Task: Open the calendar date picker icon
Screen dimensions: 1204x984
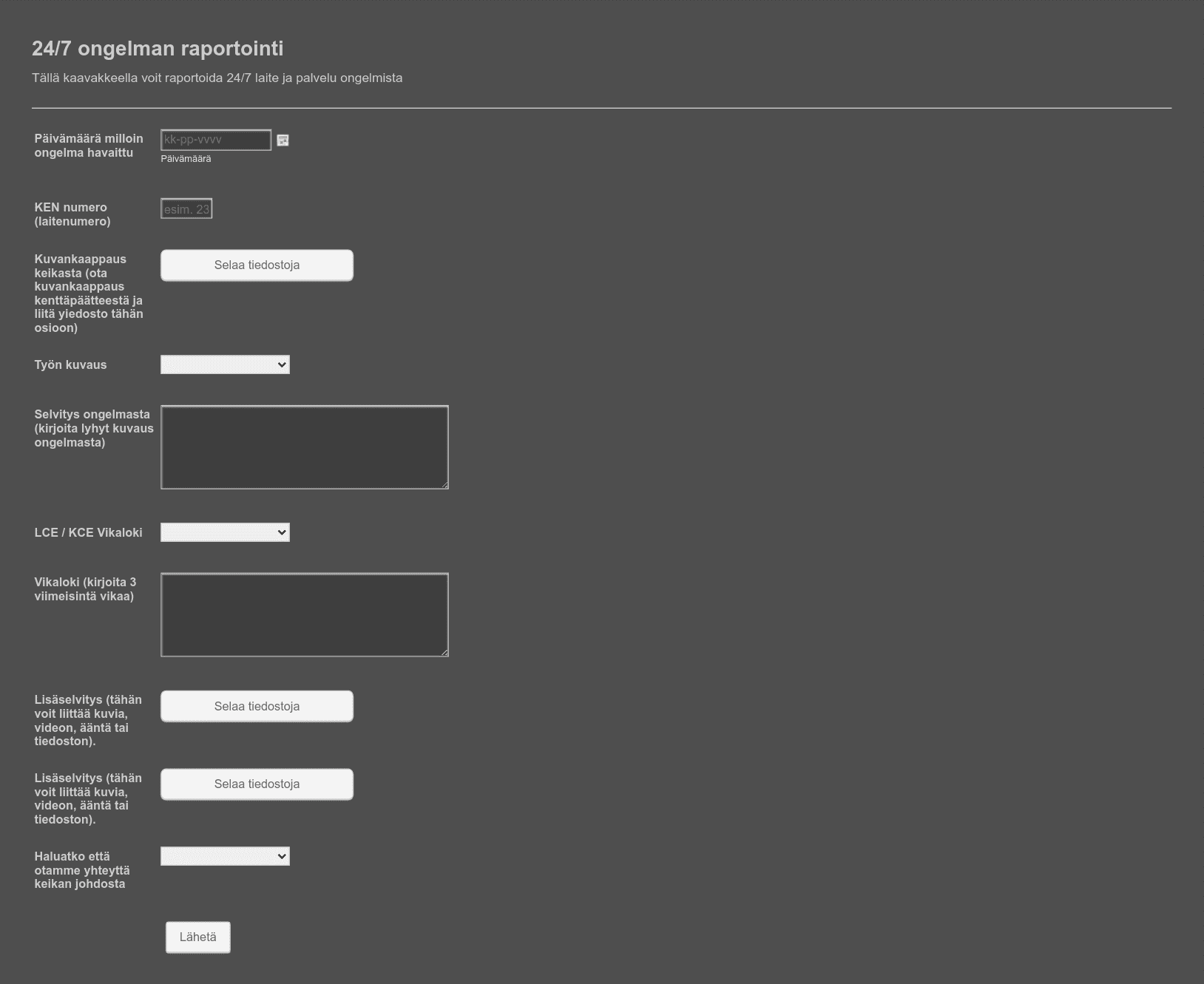Action: coord(283,140)
